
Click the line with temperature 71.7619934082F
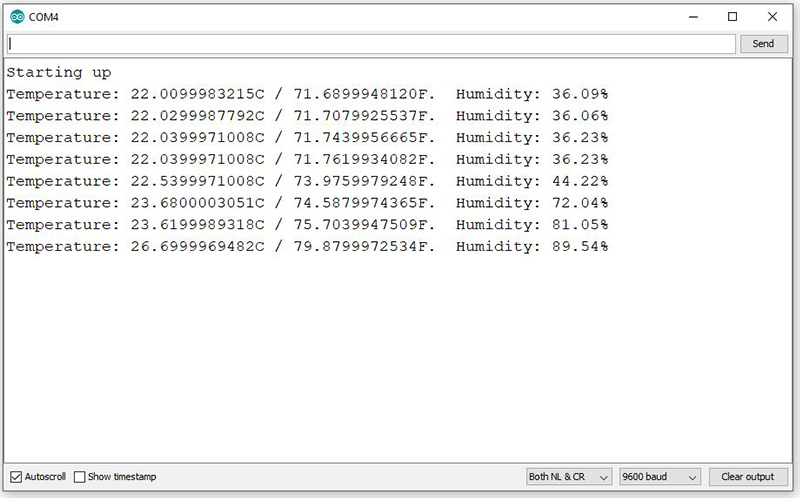pos(307,159)
